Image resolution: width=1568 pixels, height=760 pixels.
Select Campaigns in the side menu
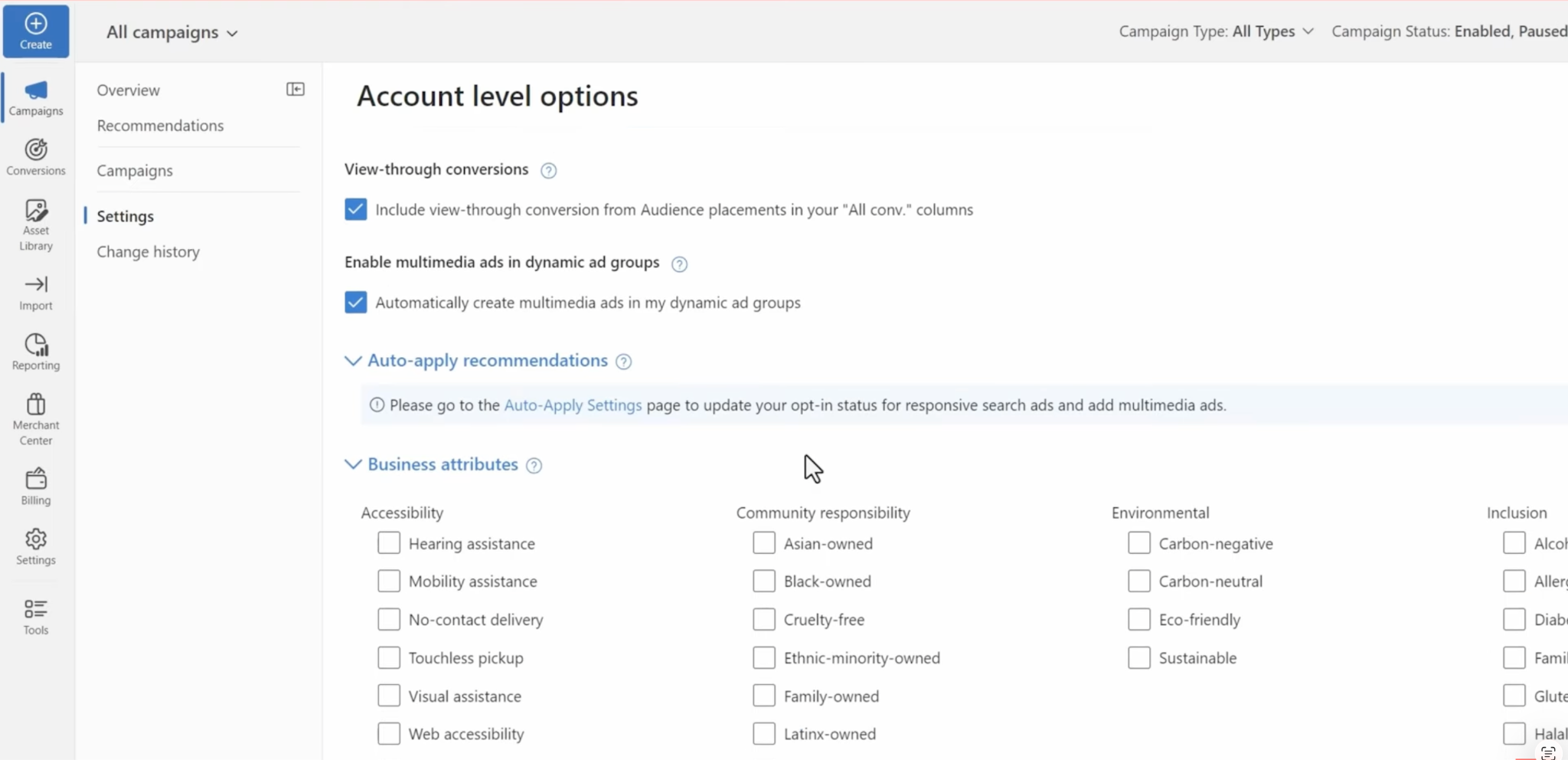pyautogui.click(x=135, y=171)
